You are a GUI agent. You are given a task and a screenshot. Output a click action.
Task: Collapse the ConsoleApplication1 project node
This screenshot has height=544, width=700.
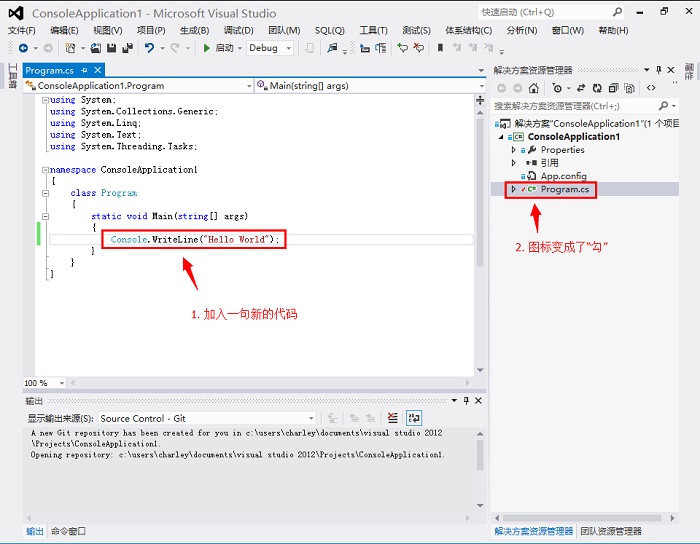point(501,137)
